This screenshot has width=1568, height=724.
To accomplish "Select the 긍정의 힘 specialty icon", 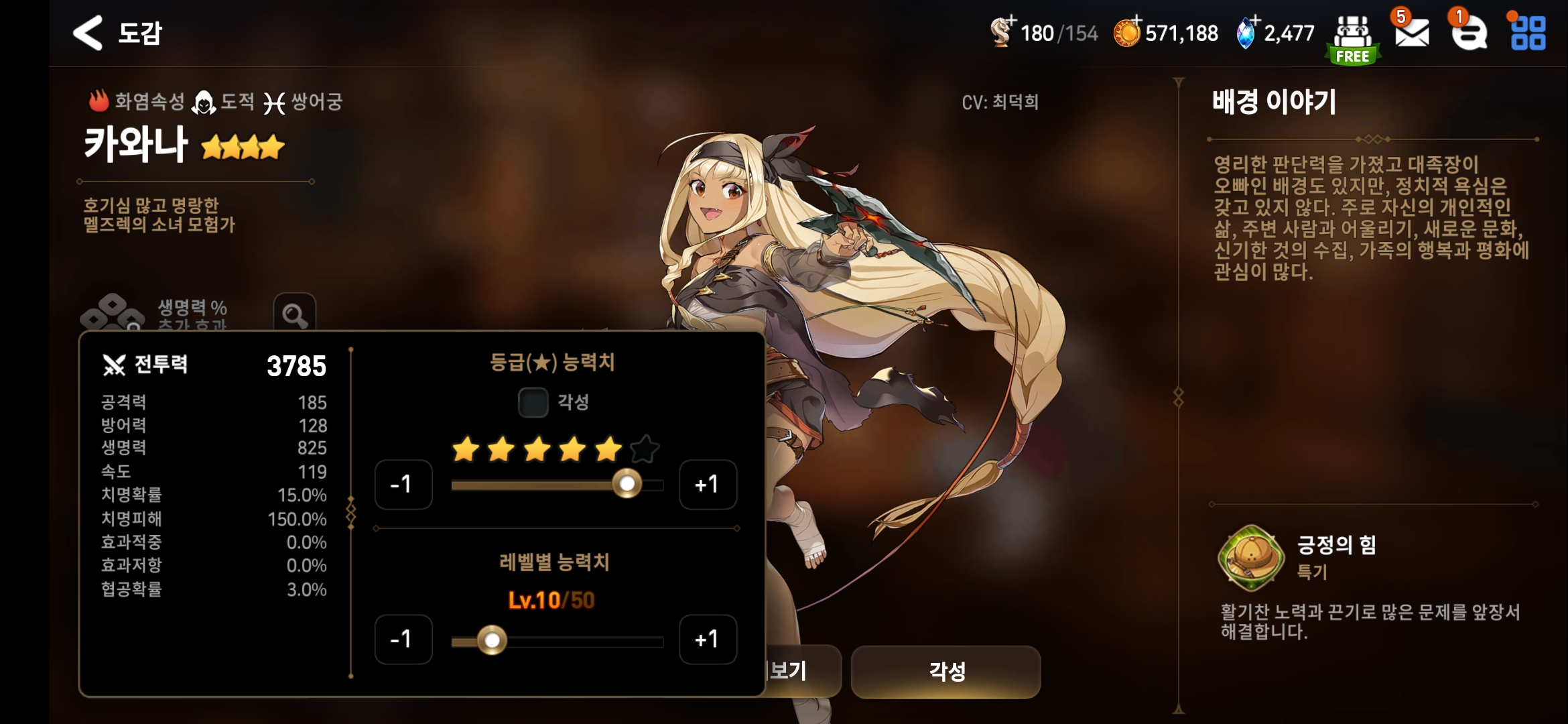I will pyautogui.click(x=1250, y=558).
